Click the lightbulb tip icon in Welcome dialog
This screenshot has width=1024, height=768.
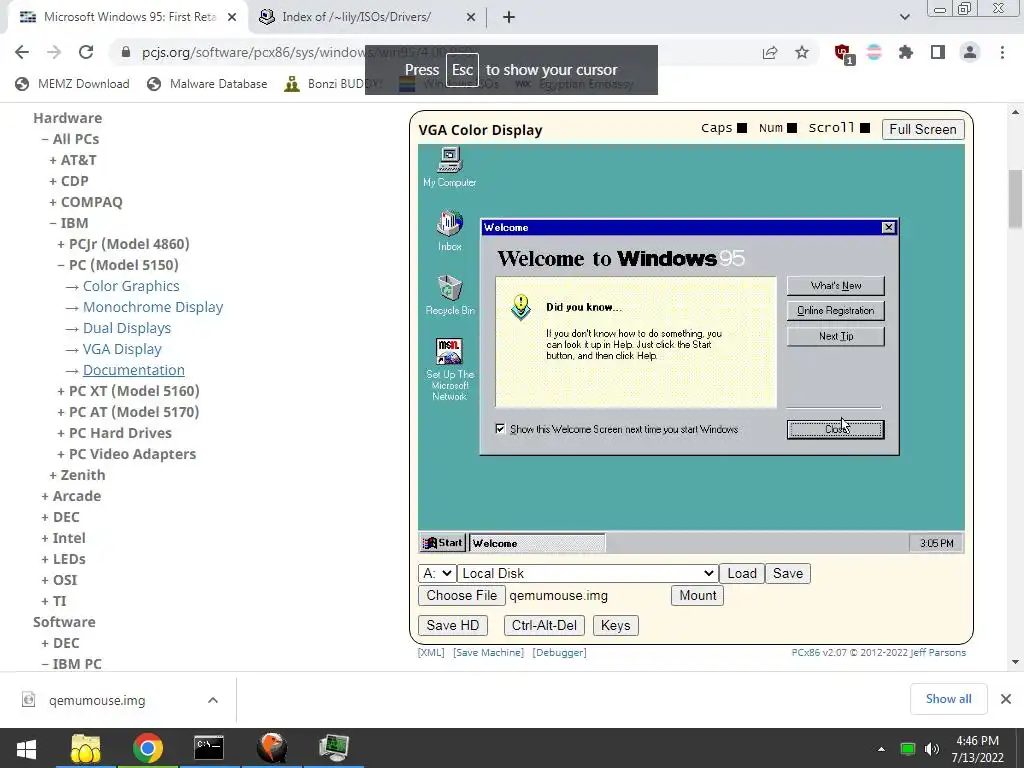pyautogui.click(x=520, y=307)
